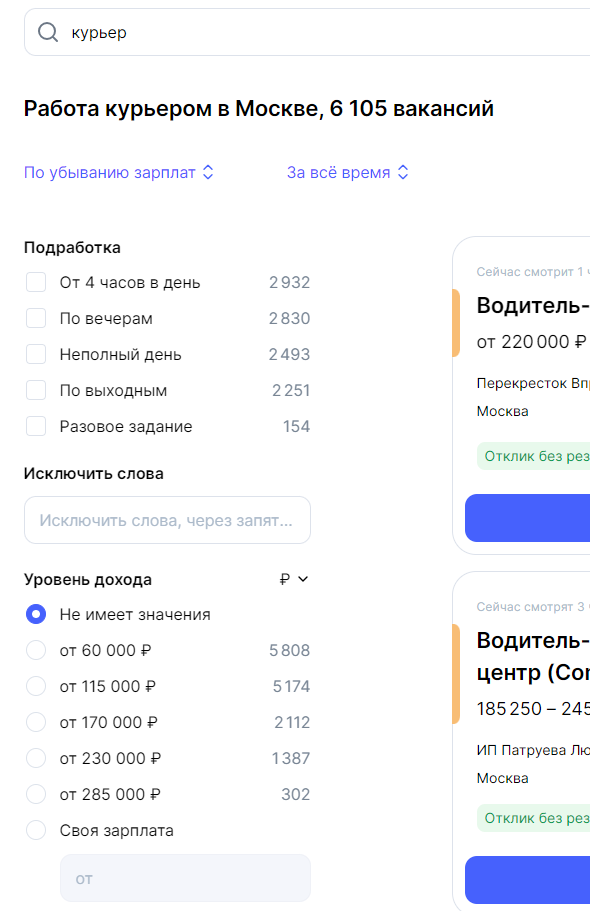Open the ₽ currency selector
The height and width of the screenshot is (911, 590).
tap(294, 579)
